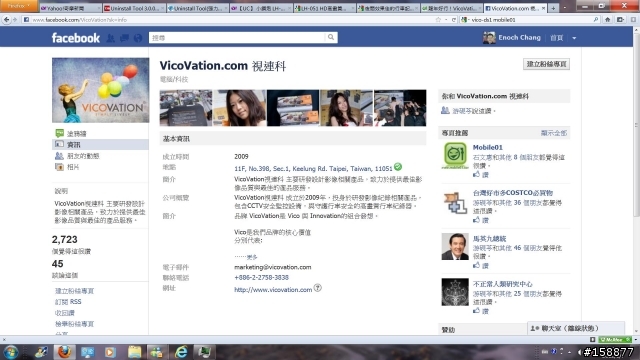Click the browser home icon
Screen dimensions: 640x360
click(608, 20)
